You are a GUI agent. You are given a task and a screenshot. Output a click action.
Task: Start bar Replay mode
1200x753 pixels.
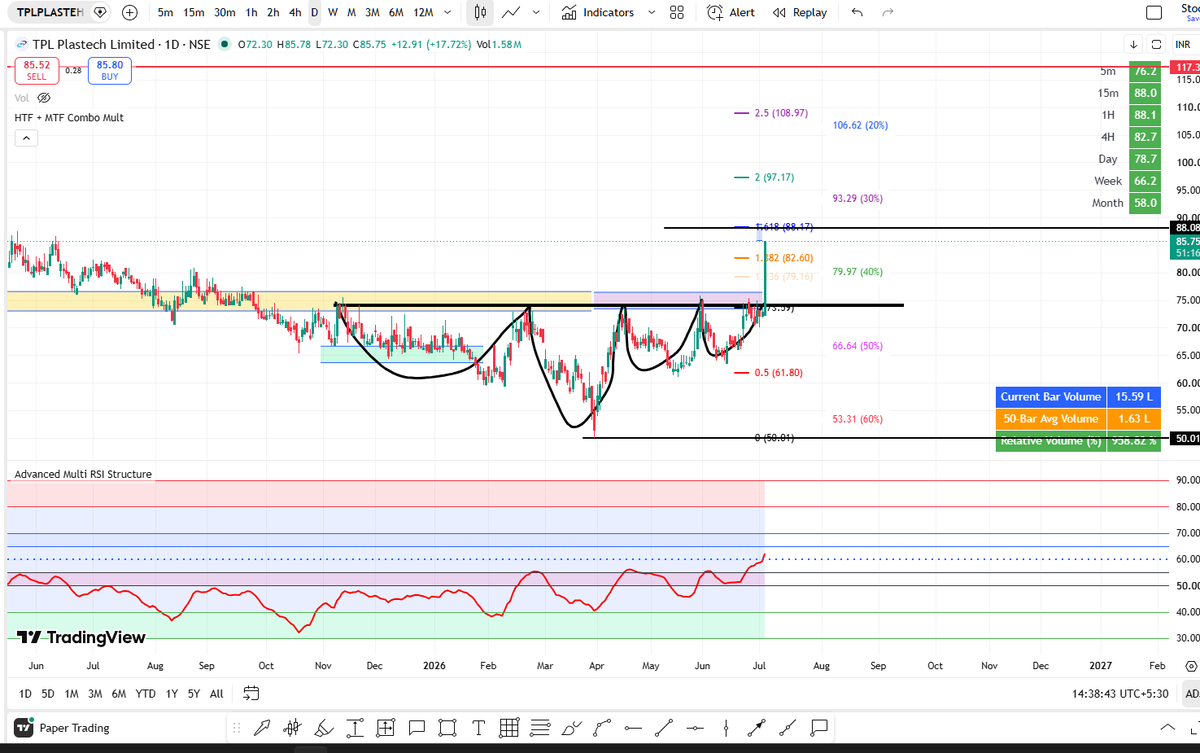point(800,12)
